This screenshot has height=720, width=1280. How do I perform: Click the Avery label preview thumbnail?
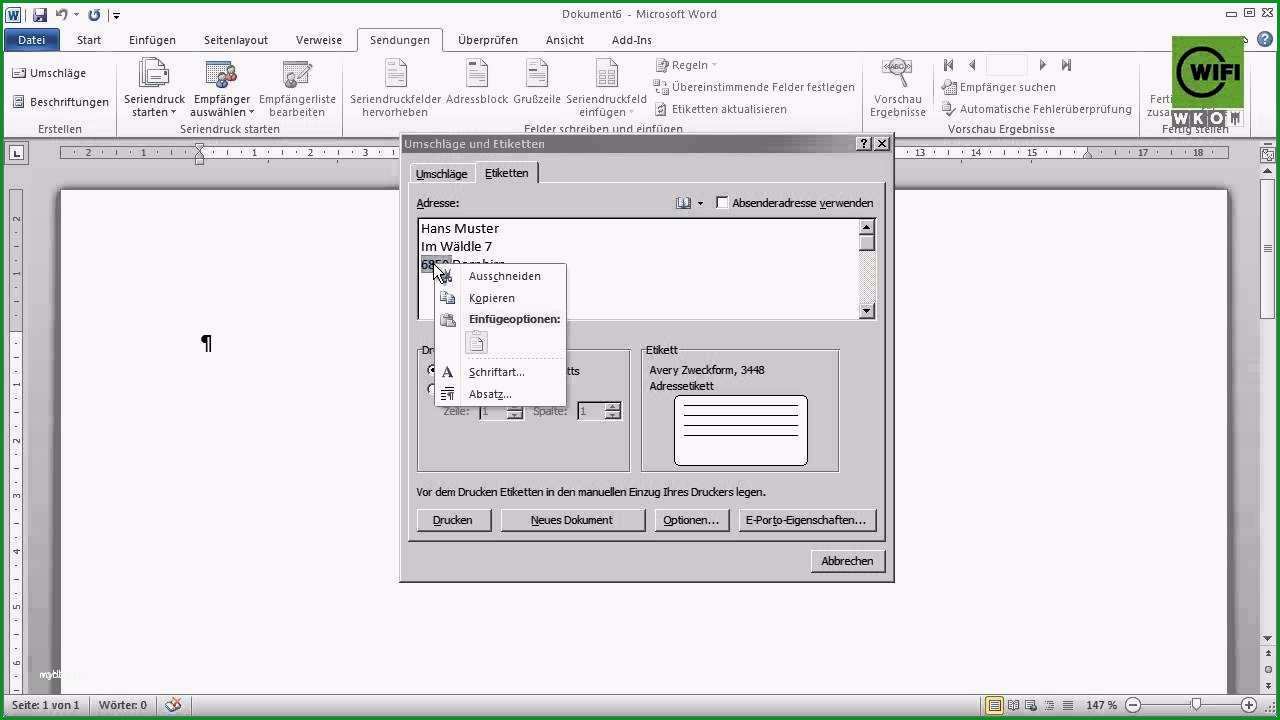[741, 431]
